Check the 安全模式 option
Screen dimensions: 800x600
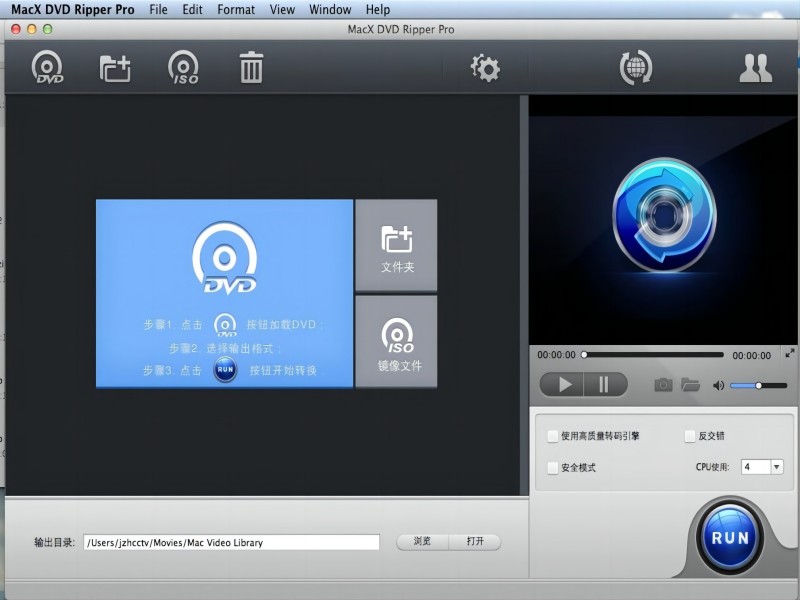[553, 468]
